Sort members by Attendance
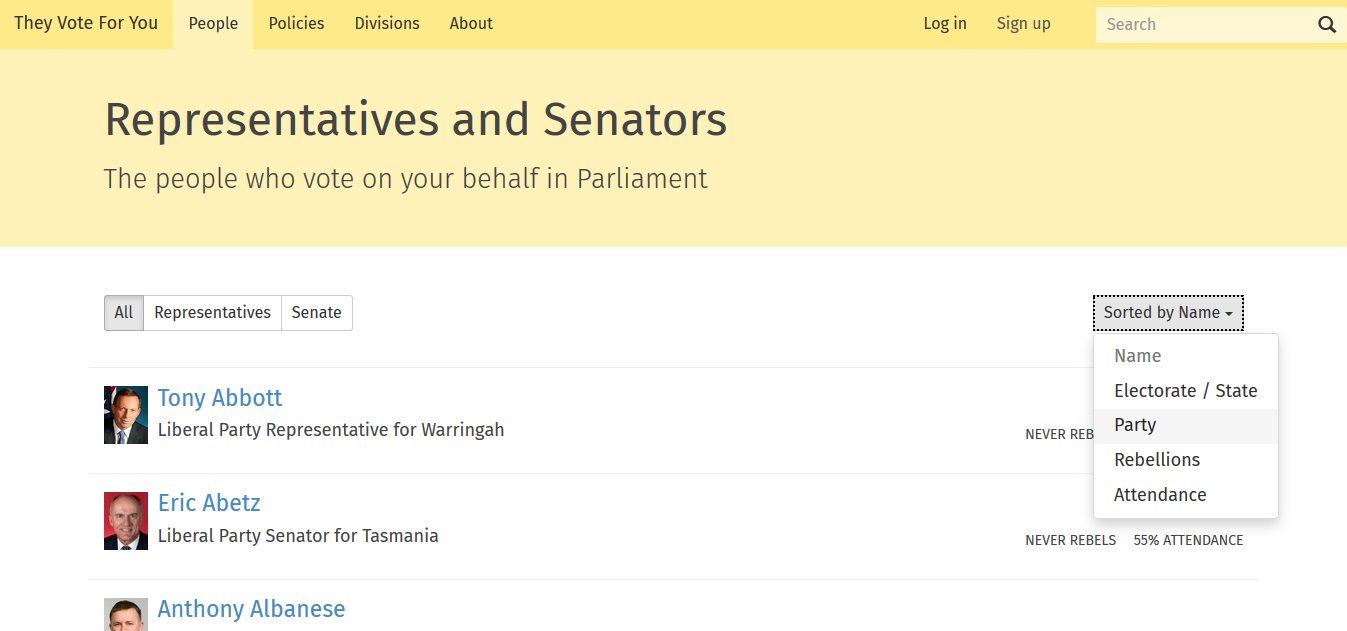Screen dimensions: 1347x631 pyautogui.click(x=1186, y=495)
